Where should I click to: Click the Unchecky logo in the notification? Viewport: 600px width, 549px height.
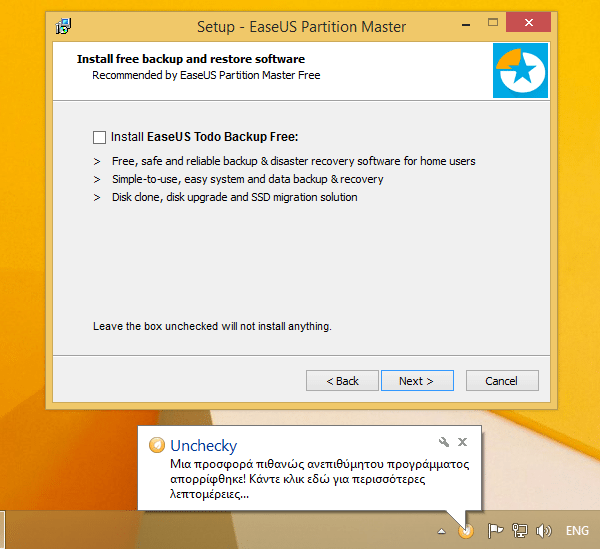[157, 445]
